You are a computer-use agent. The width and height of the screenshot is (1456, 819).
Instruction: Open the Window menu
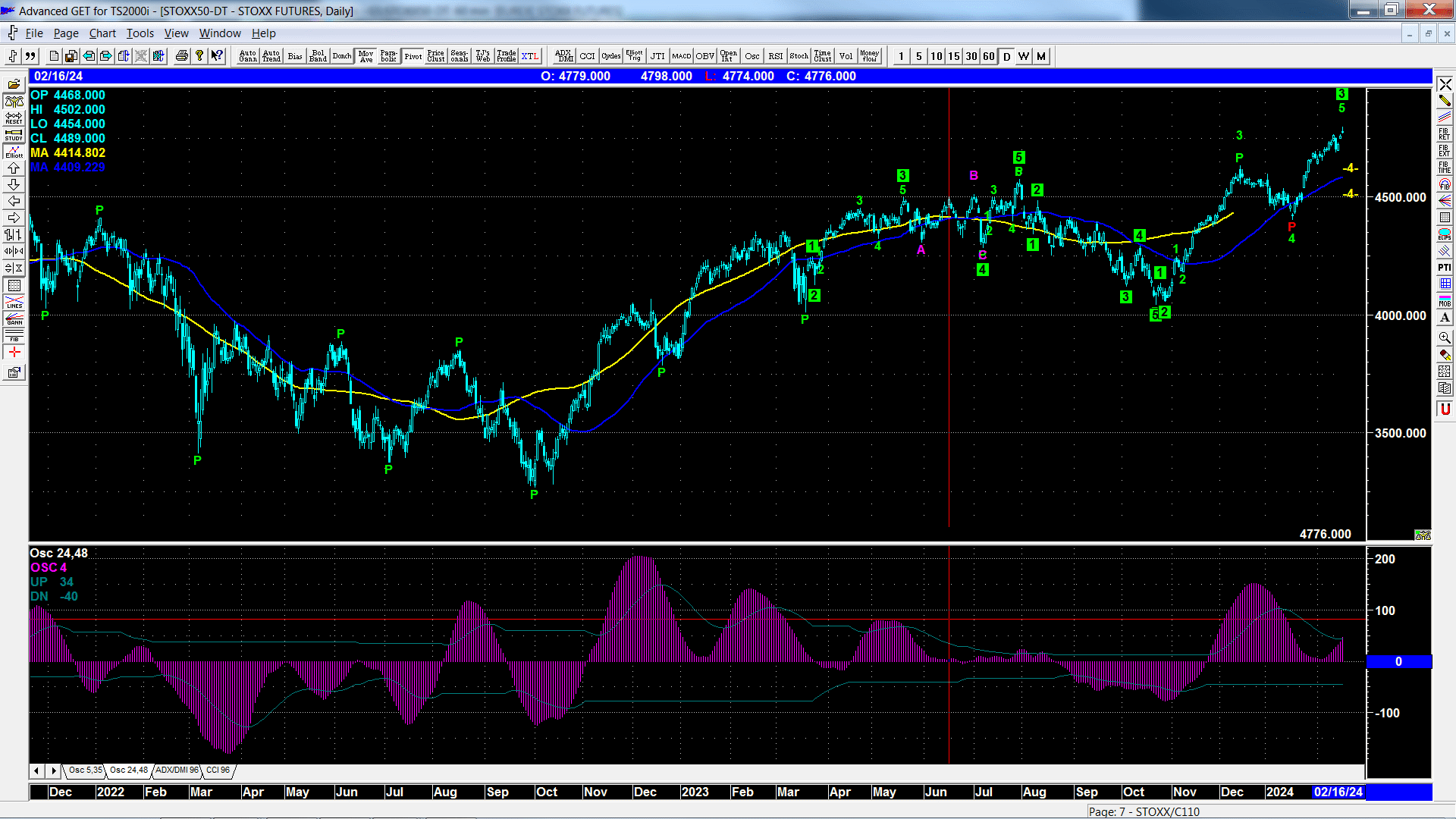220,33
